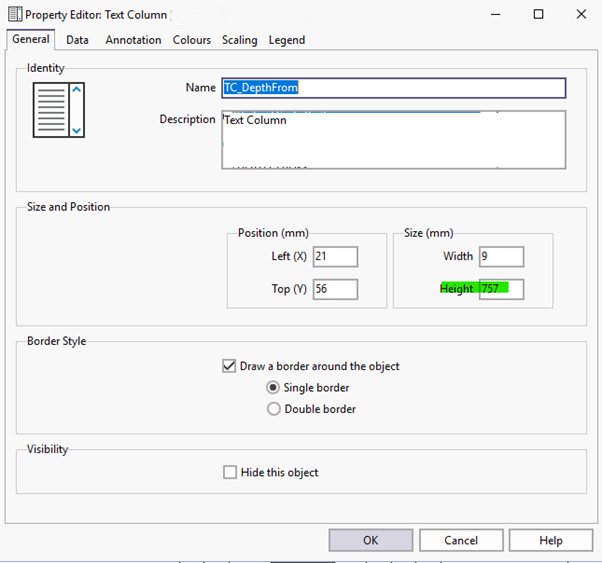Switch to the Legend tab
This screenshot has width=602, height=563.
(287, 40)
